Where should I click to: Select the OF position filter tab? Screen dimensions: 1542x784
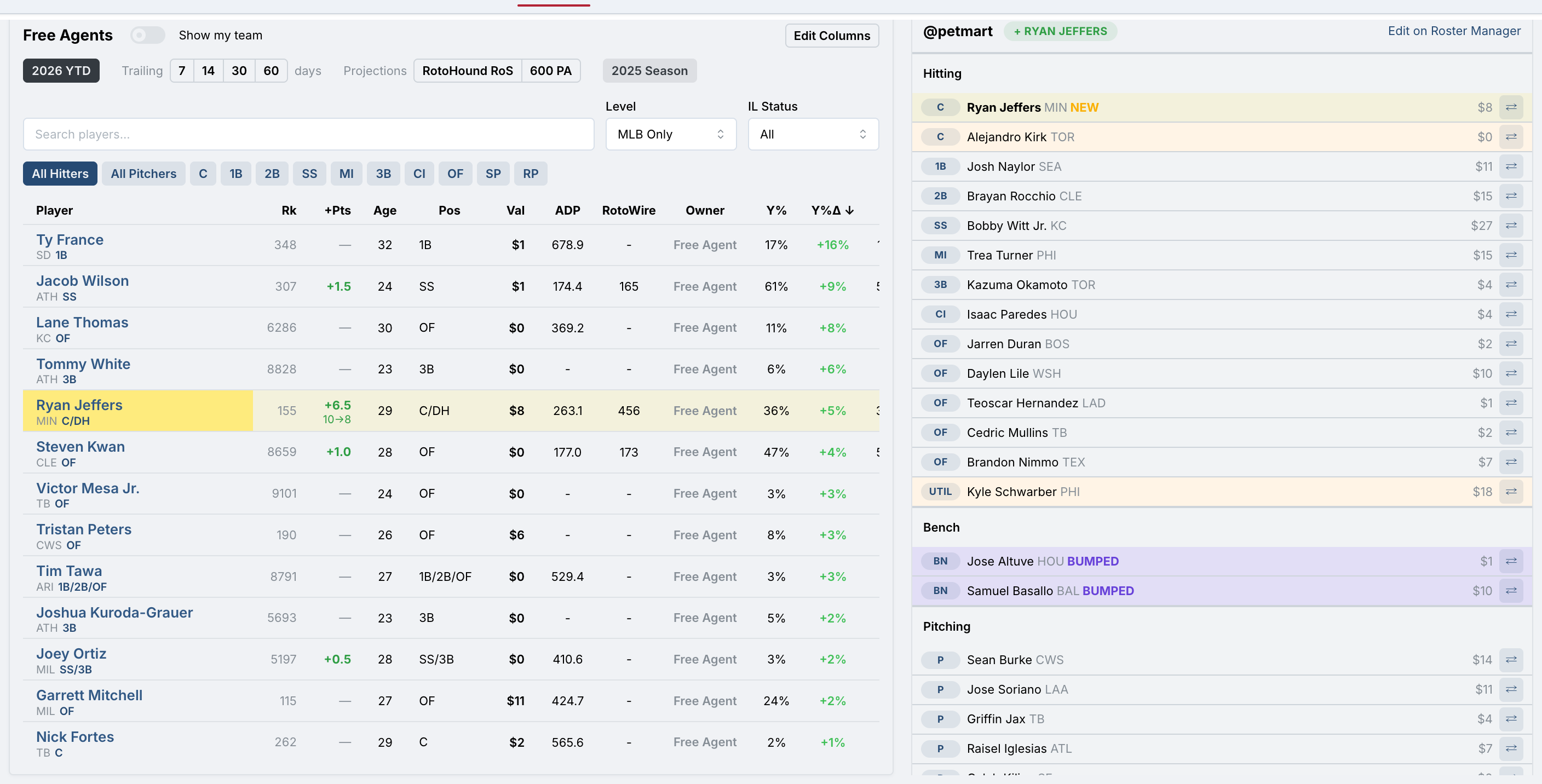(455, 174)
